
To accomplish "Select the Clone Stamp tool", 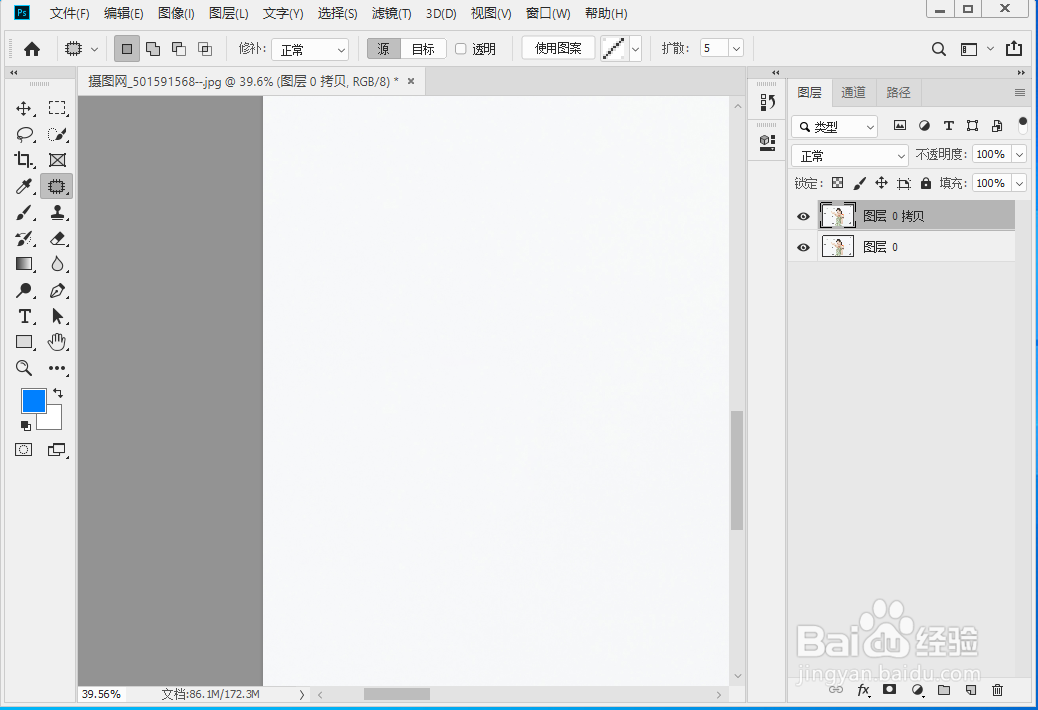I will 57,212.
